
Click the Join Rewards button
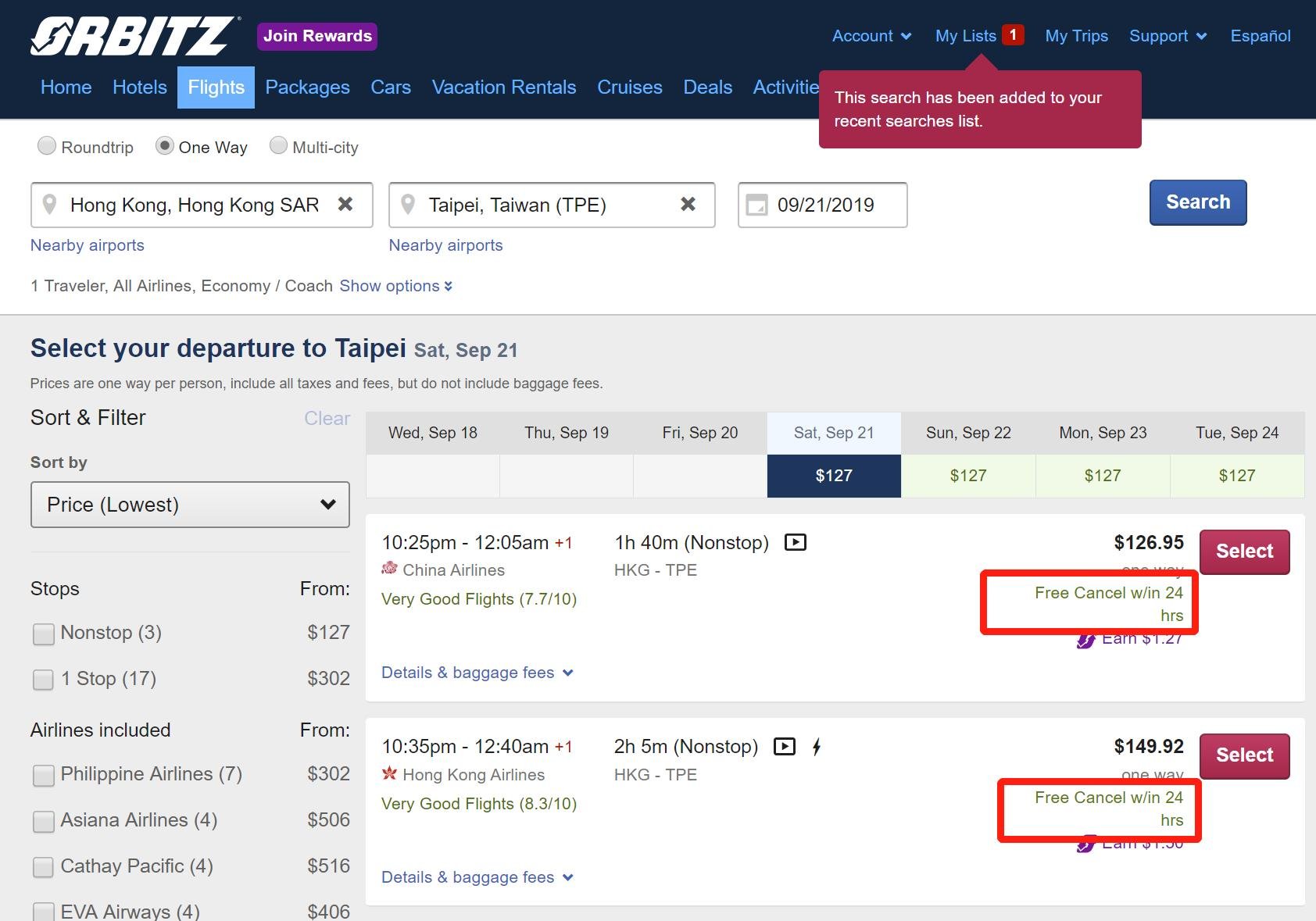(317, 36)
